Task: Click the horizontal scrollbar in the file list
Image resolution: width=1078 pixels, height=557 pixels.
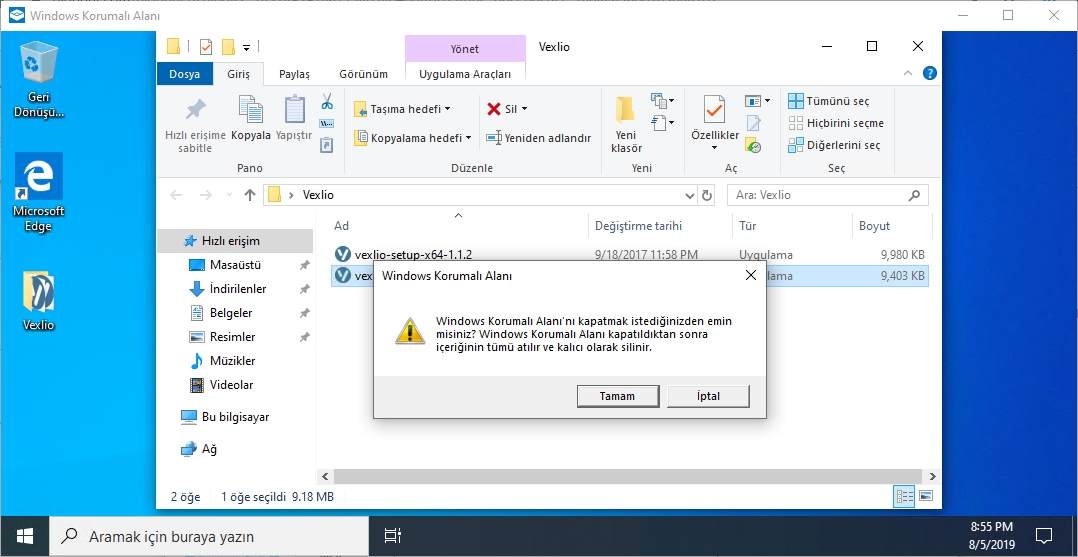Action: 628,476
